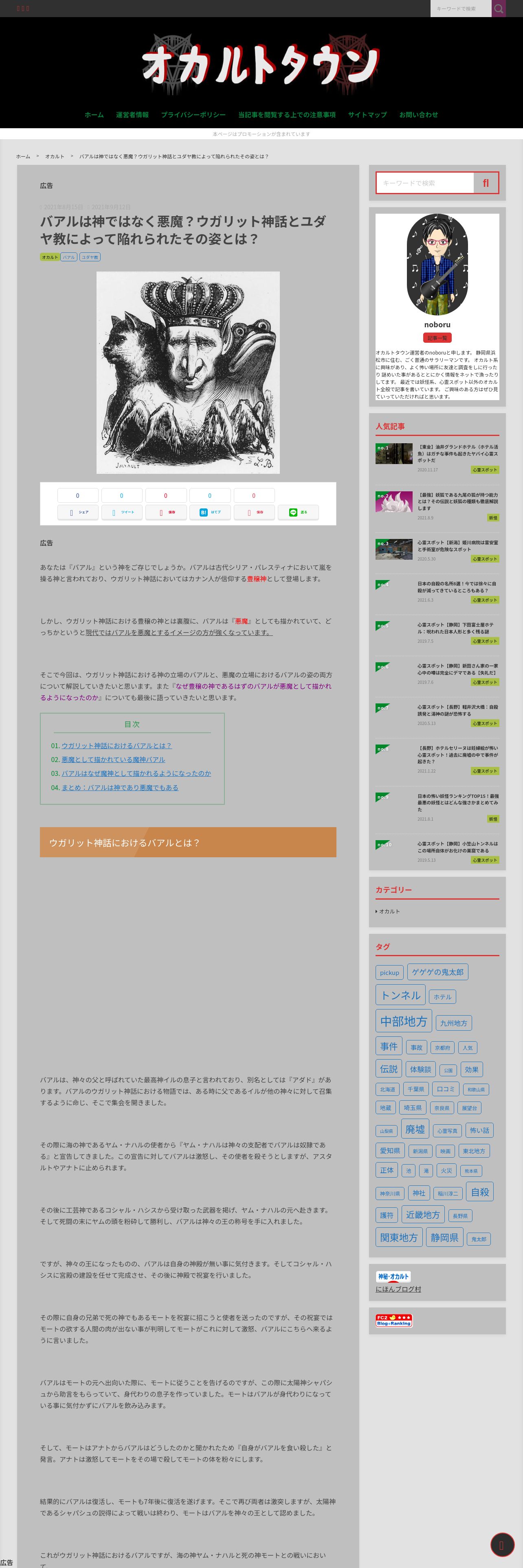Click the 静岡県 tag
Screen dimensions: 523x1568
pyautogui.click(x=445, y=1237)
